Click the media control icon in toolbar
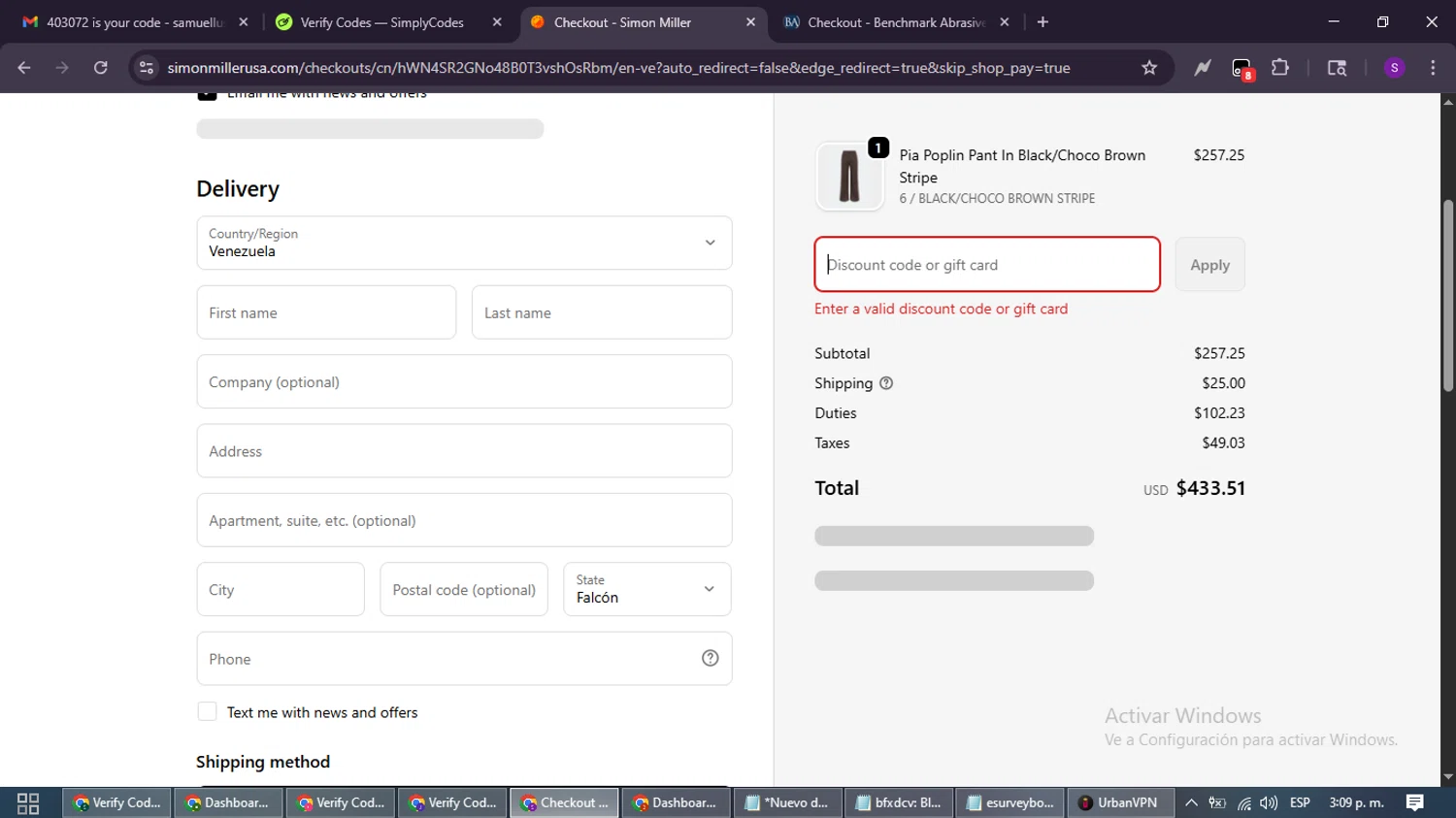Image resolution: width=1456 pixels, height=818 pixels. click(x=1337, y=68)
